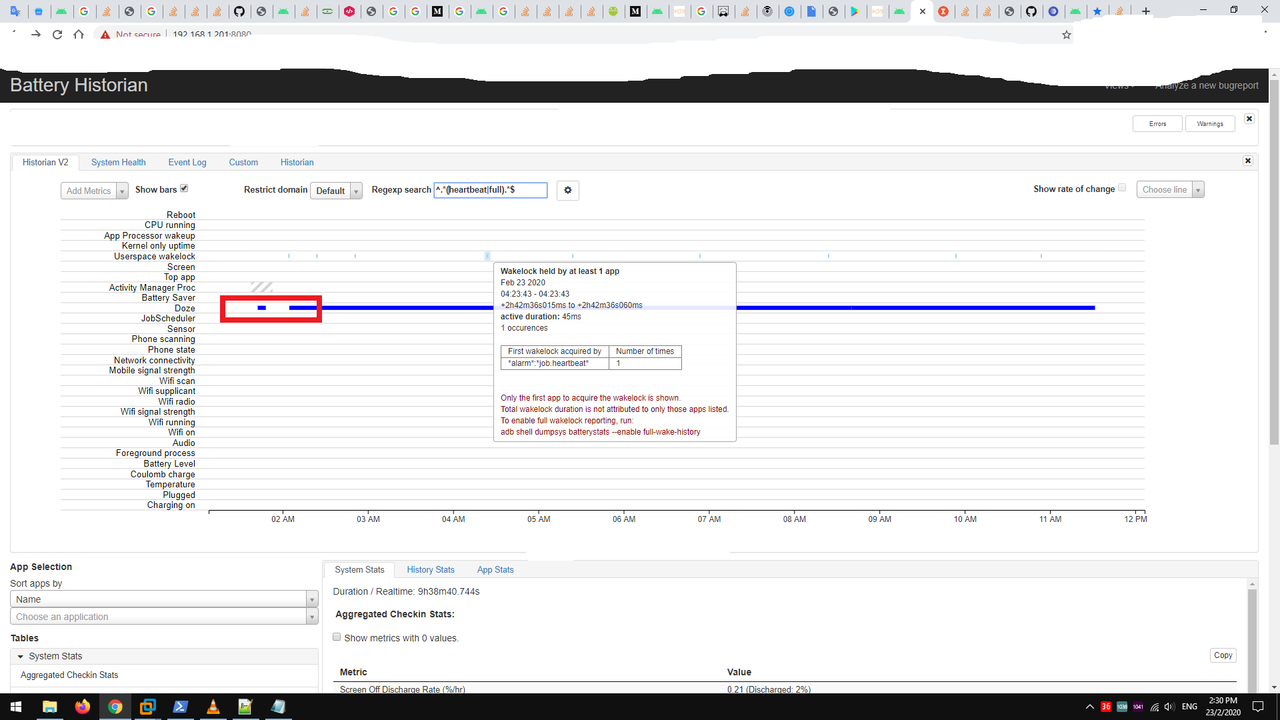
Task: Click the Userspace wakelock metric label
Action: (x=154, y=257)
